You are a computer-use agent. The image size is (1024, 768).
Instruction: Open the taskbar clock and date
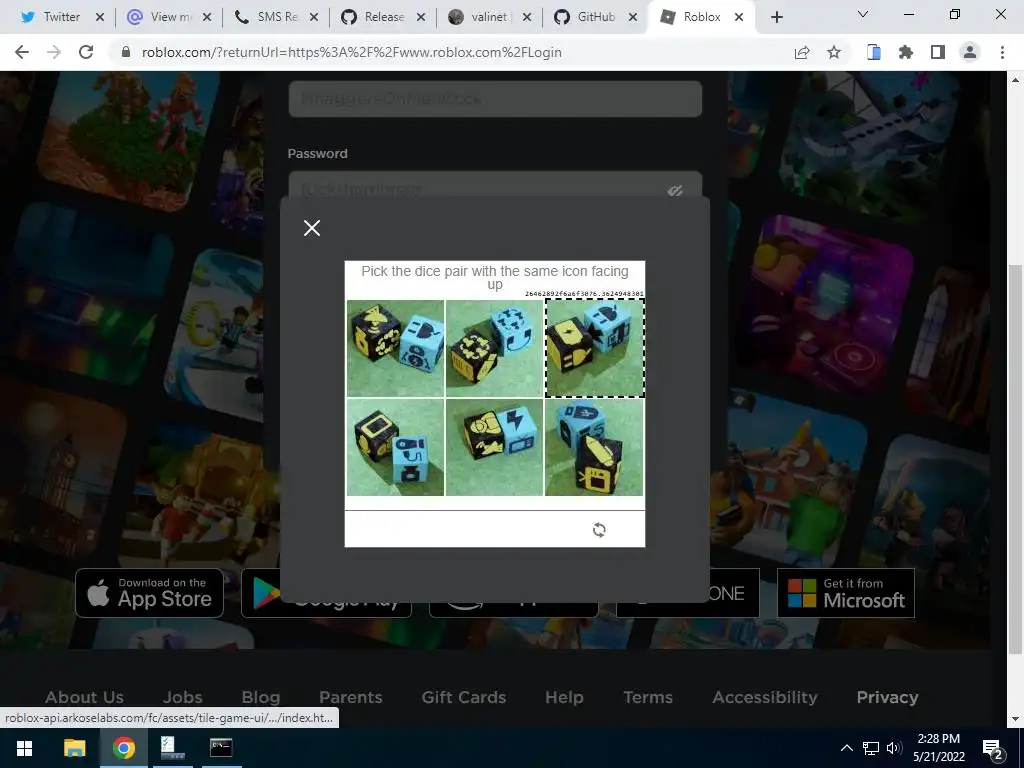click(938, 748)
